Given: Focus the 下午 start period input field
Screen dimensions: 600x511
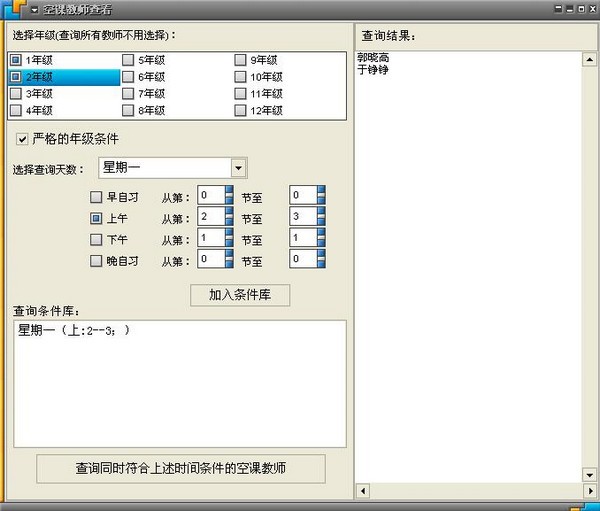Looking at the screenshot, I should (x=211, y=238).
